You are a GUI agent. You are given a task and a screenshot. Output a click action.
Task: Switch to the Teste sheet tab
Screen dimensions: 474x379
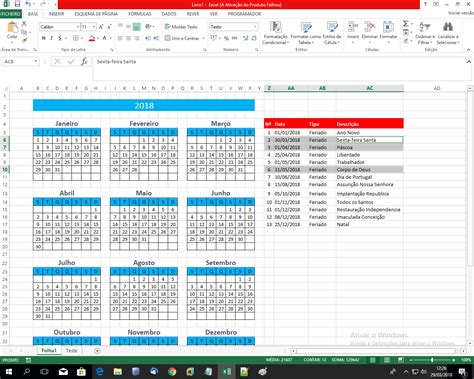point(71,351)
